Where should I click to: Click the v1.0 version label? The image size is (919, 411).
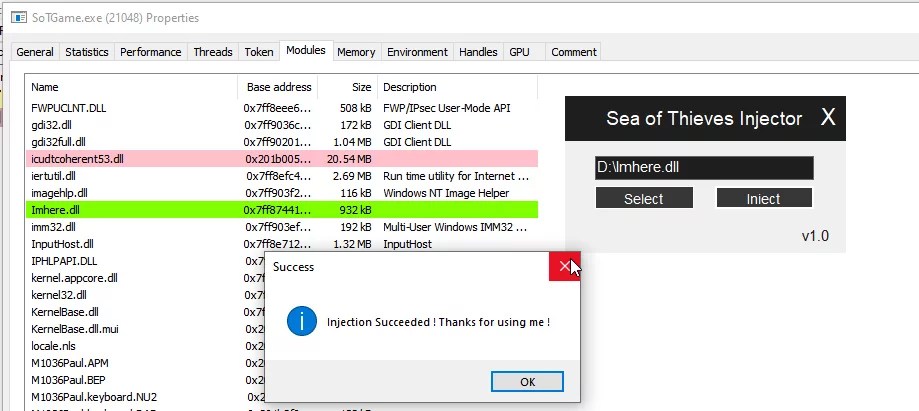tap(815, 236)
